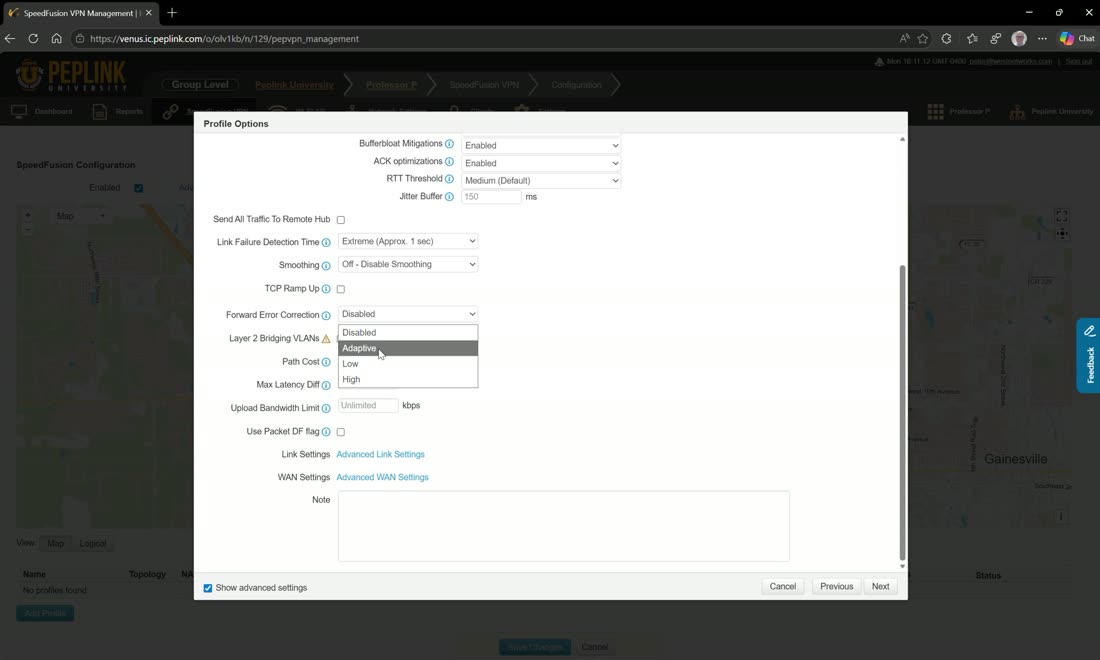Toggle Use Packet DF flag checkbox
The width and height of the screenshot is (1100, 660).
[341, 432]
